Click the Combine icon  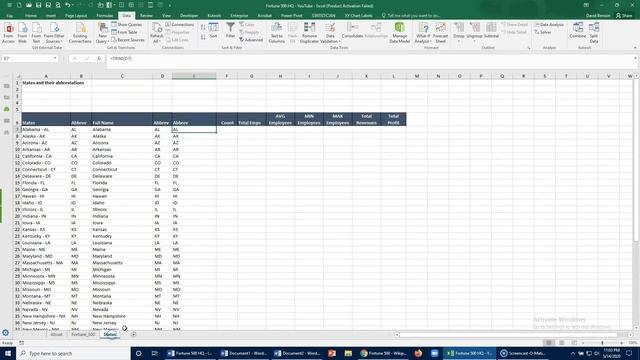[x=578, y=31]
